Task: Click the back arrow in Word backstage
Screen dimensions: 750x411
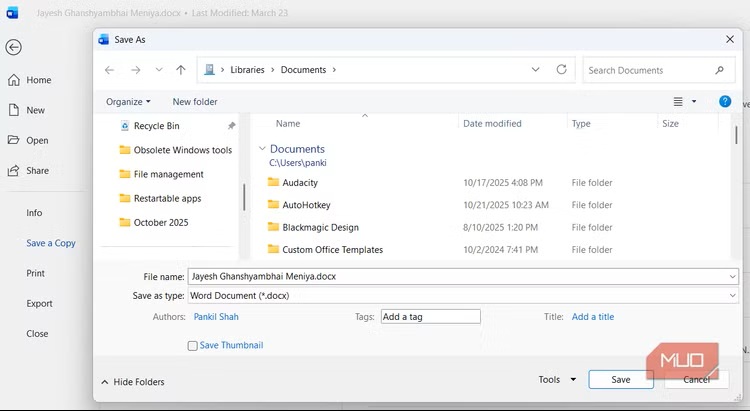Action: (13, 47)
